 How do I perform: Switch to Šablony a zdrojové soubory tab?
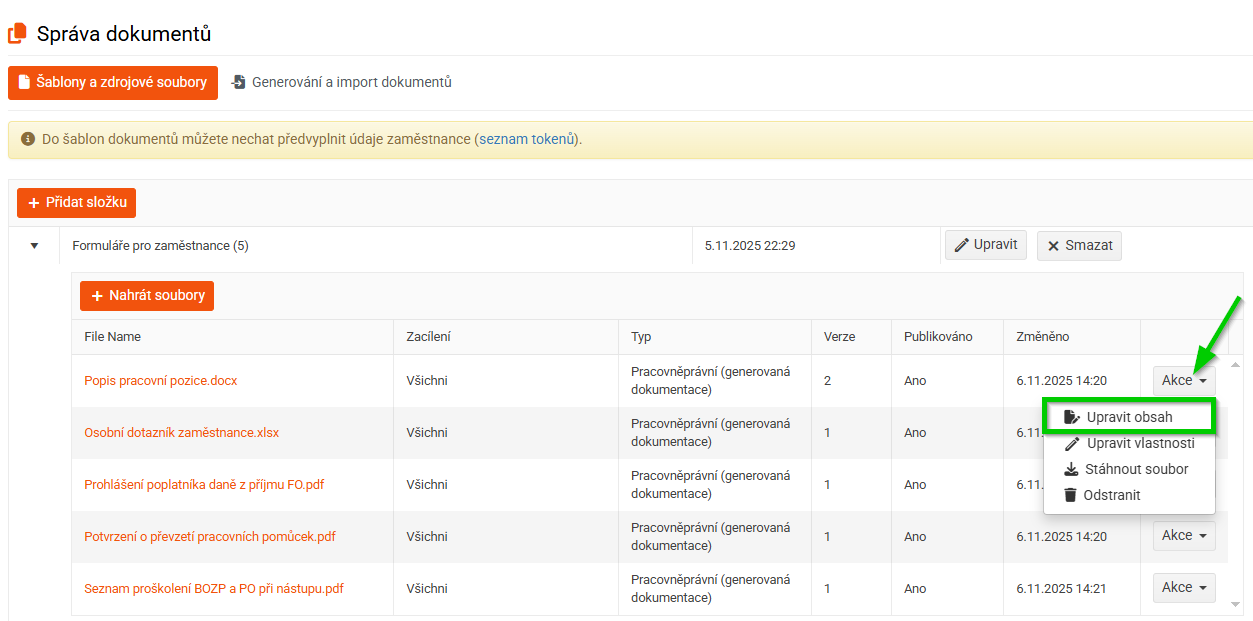pos(113,82)
